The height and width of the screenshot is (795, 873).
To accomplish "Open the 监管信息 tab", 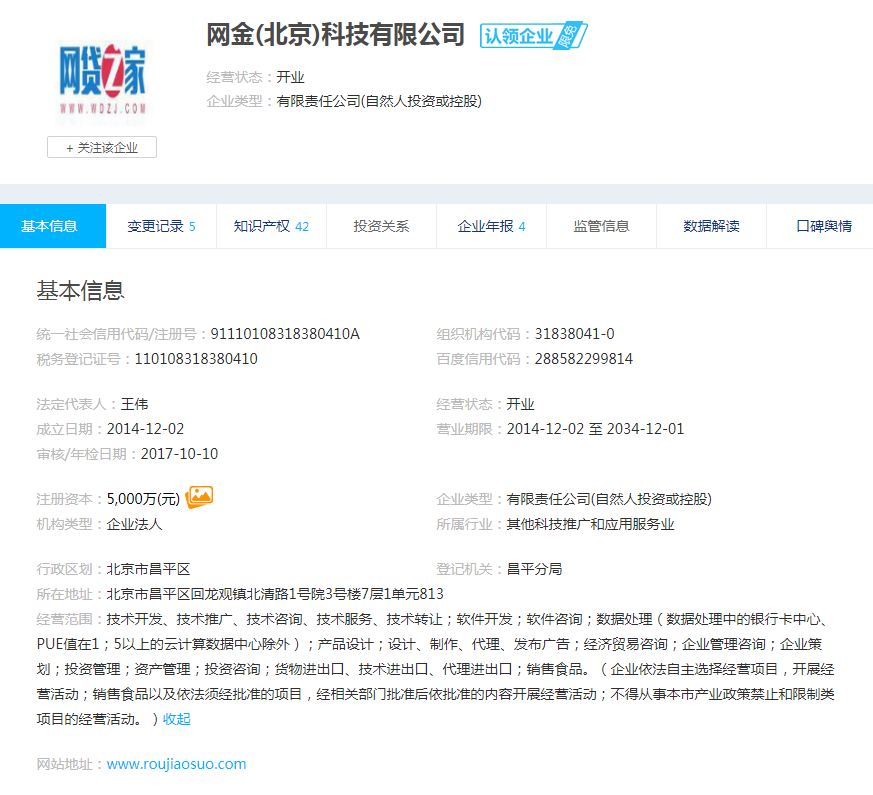I will [x=601, y=226].
